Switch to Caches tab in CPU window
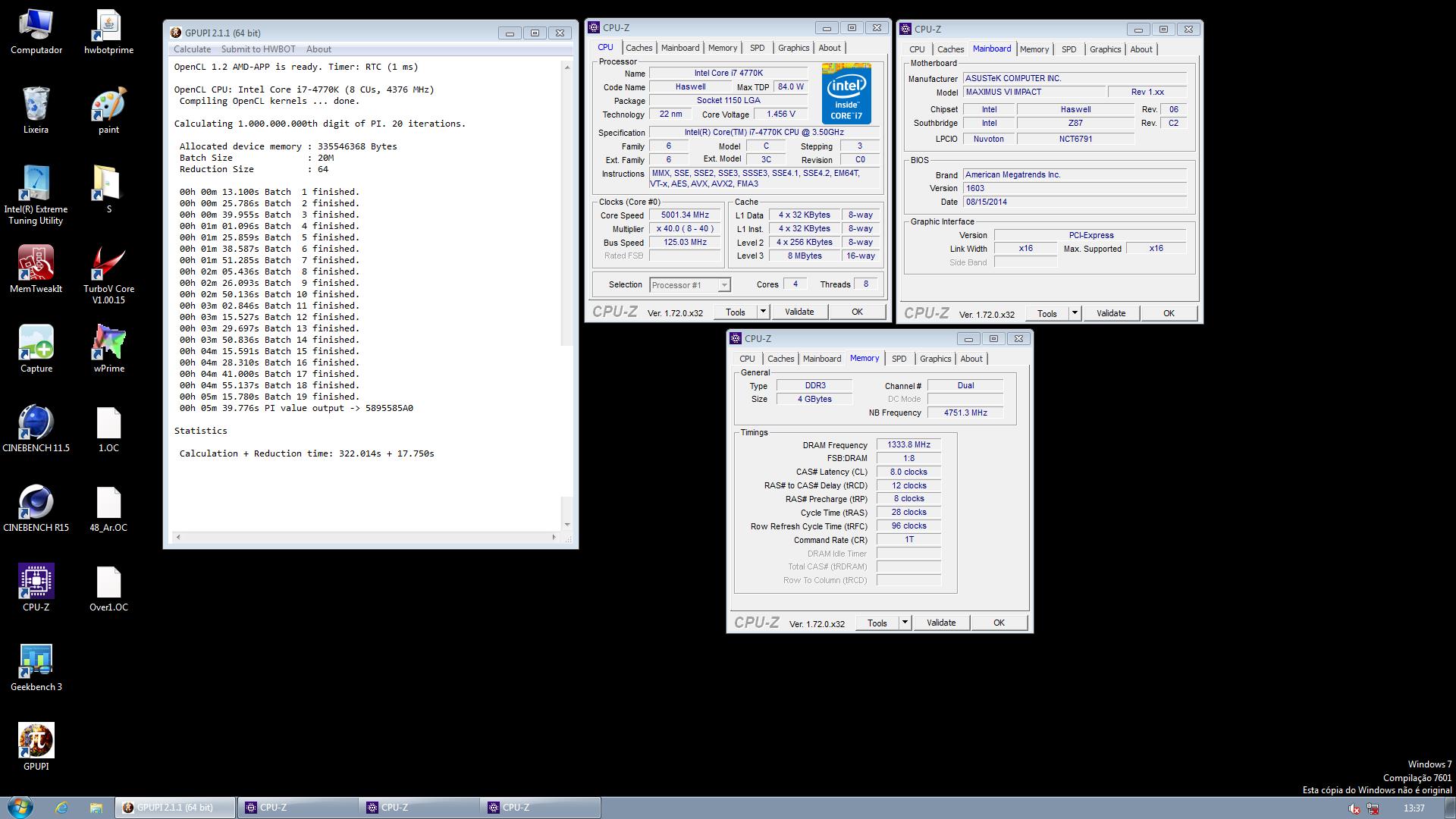Image resolution: width=1456 pixels, height=819 pixels. (639, 48)
